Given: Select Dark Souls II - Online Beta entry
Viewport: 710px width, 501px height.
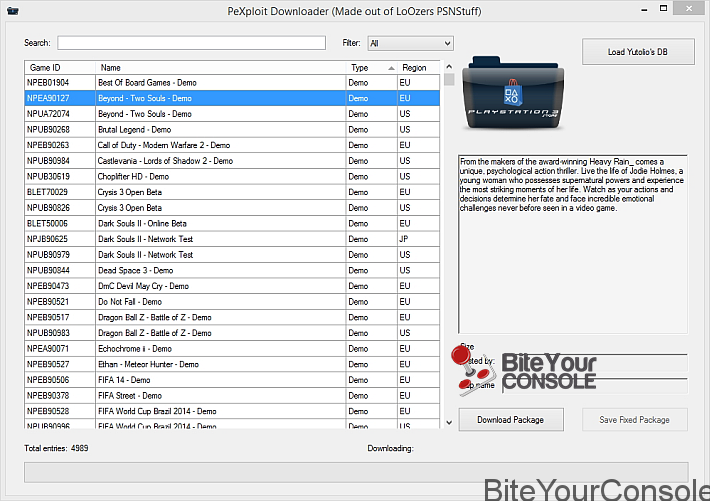Looking at the screenshot, I should pyautogui.click(x=232, y=223).
